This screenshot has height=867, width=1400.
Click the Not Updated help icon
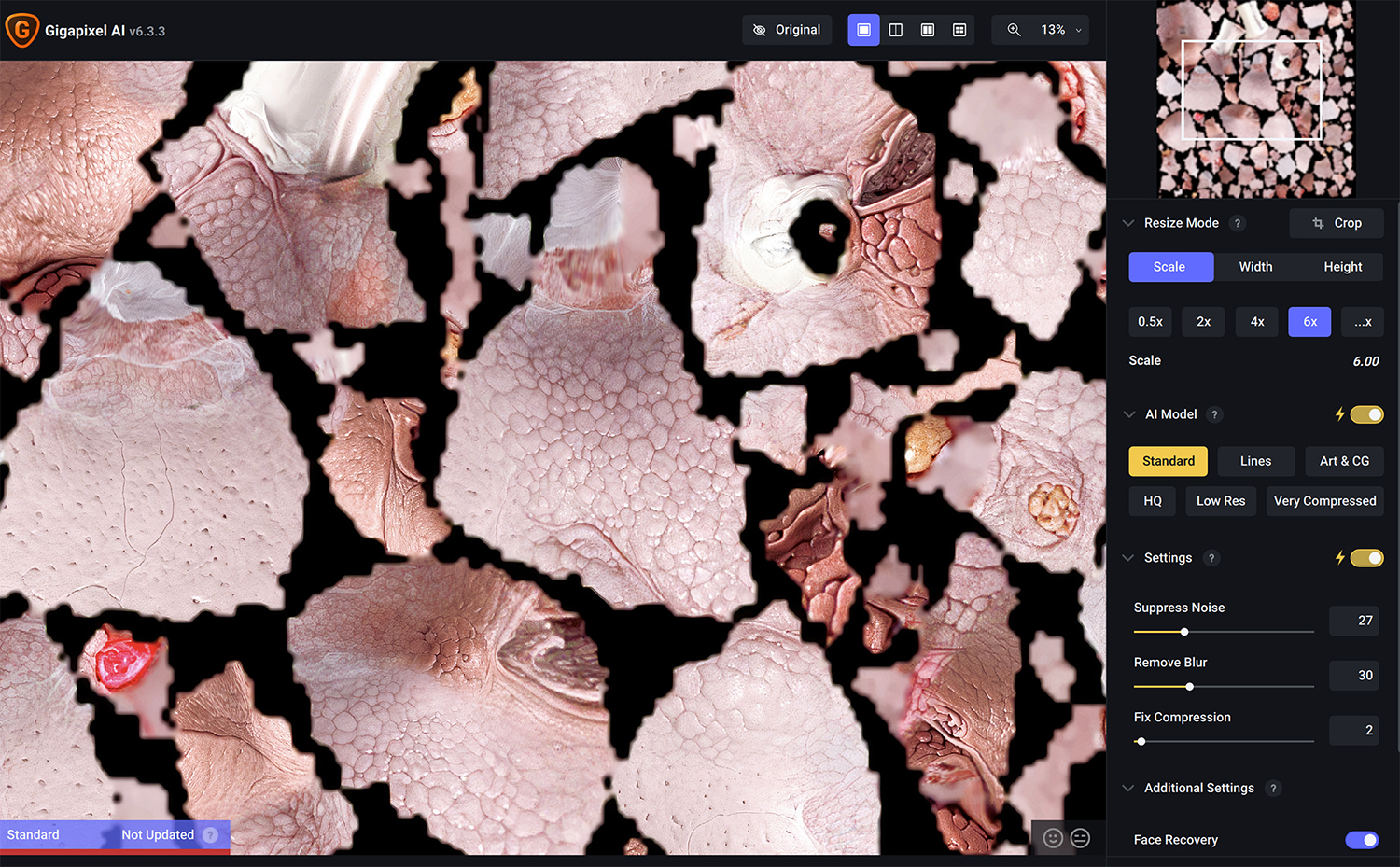211,835
